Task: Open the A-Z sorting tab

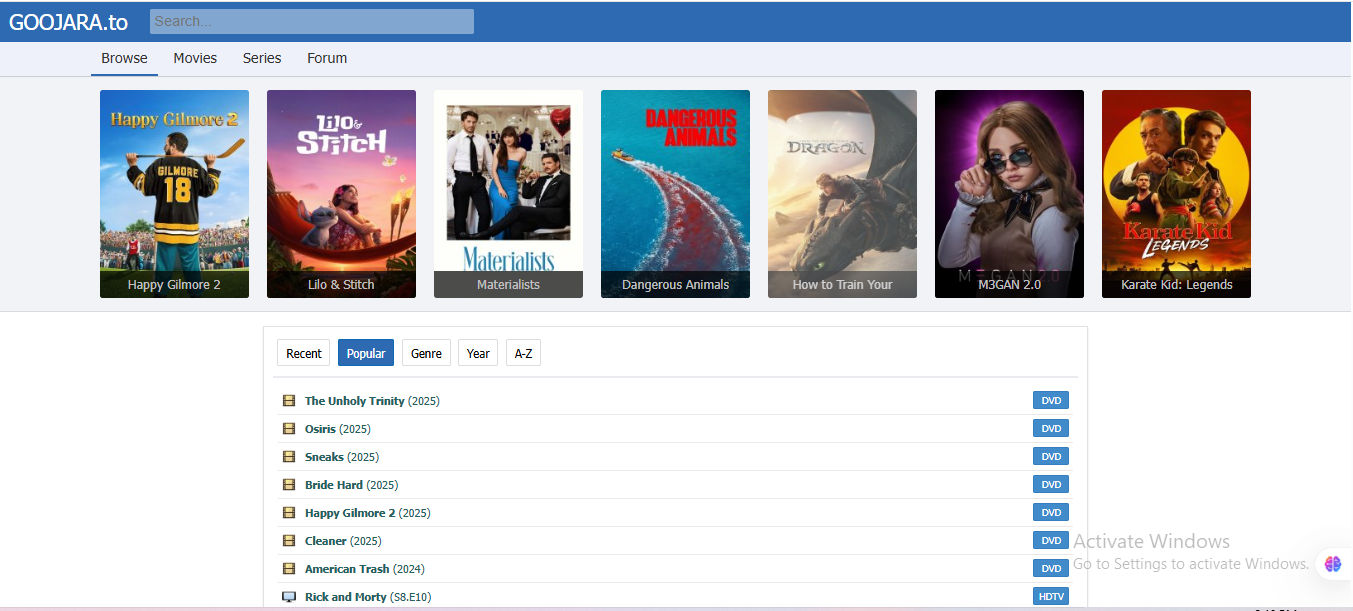Action: pyautogui.click(x=523, y=352)
